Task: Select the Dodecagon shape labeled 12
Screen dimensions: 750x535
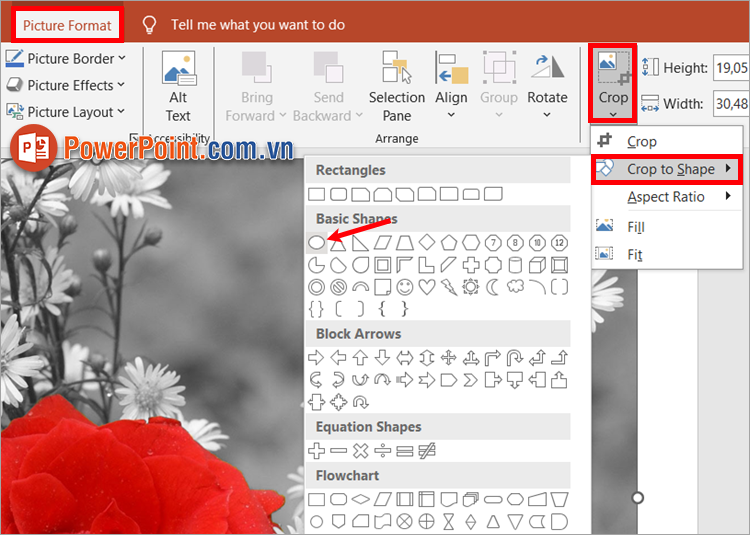Action: [x=560, y=243]
